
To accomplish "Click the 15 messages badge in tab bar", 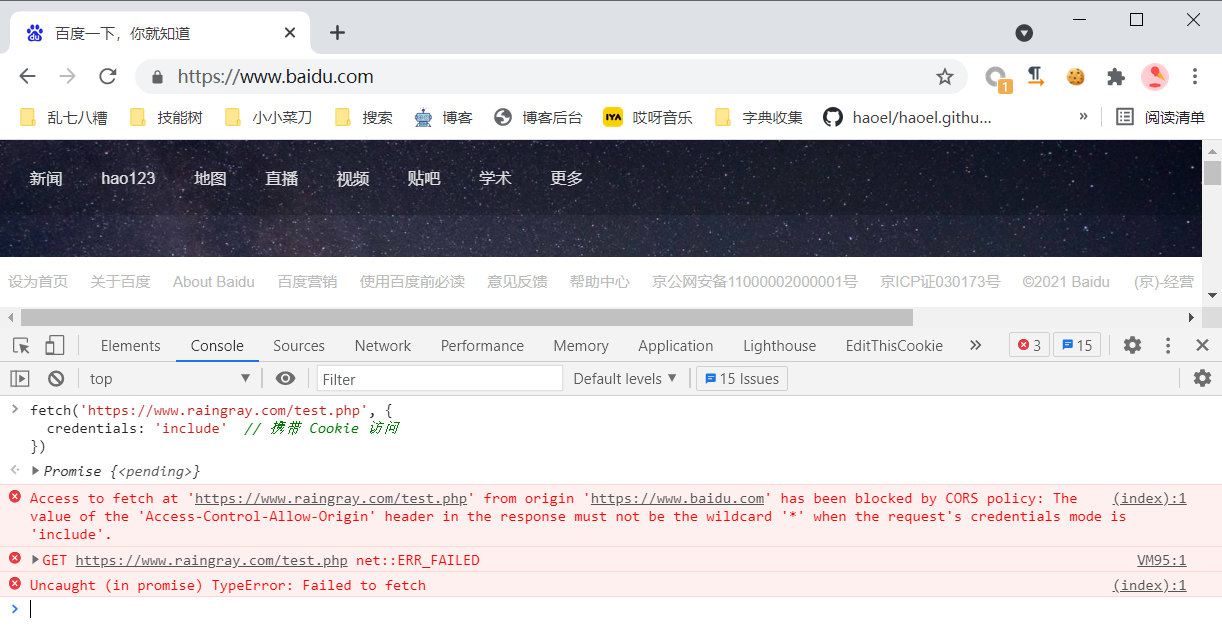I will point(1077,345).
